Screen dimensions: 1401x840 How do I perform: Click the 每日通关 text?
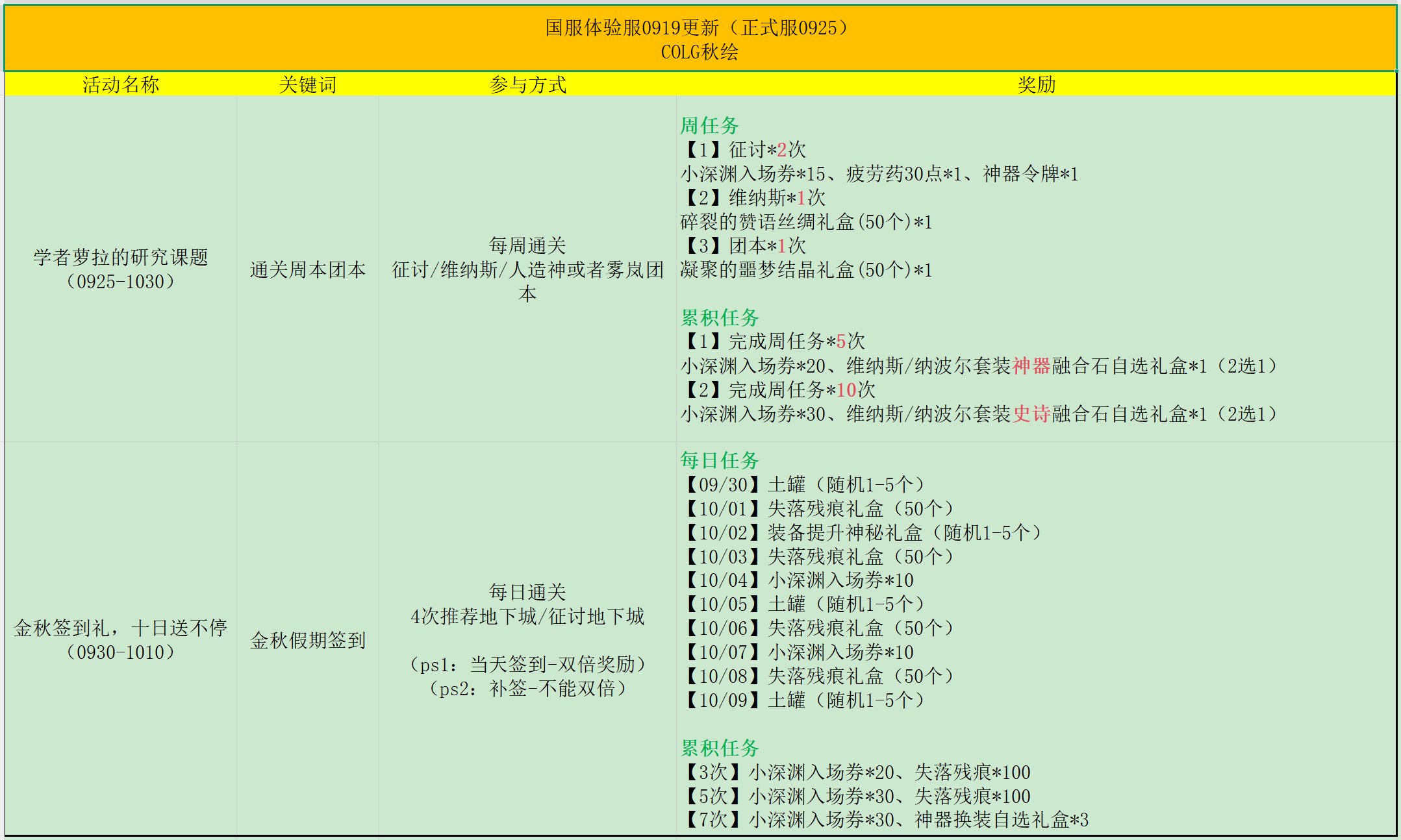pyautogui.click(x=527, y=592)
